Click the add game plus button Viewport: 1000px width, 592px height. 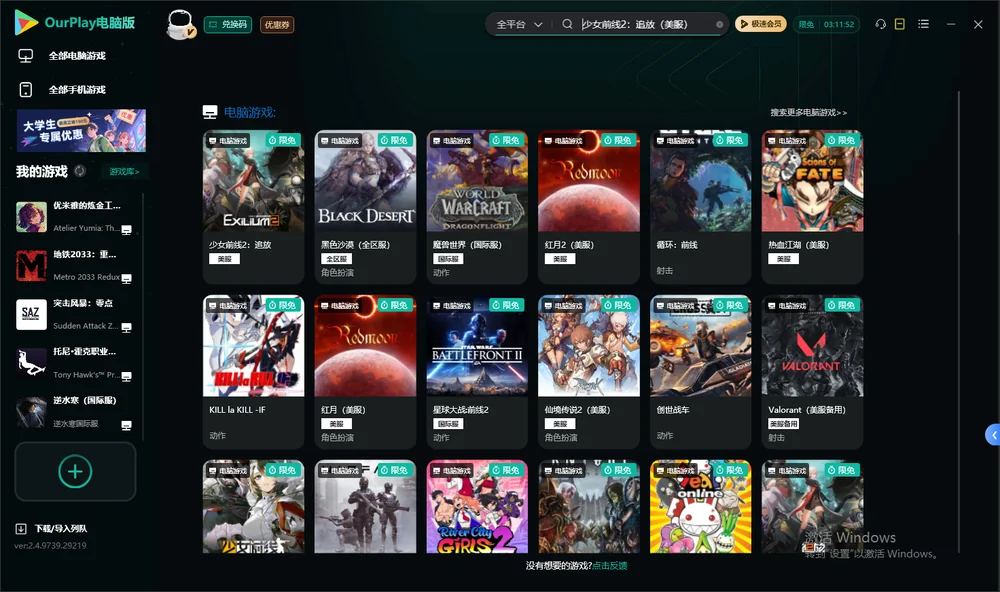coord(75,471)
